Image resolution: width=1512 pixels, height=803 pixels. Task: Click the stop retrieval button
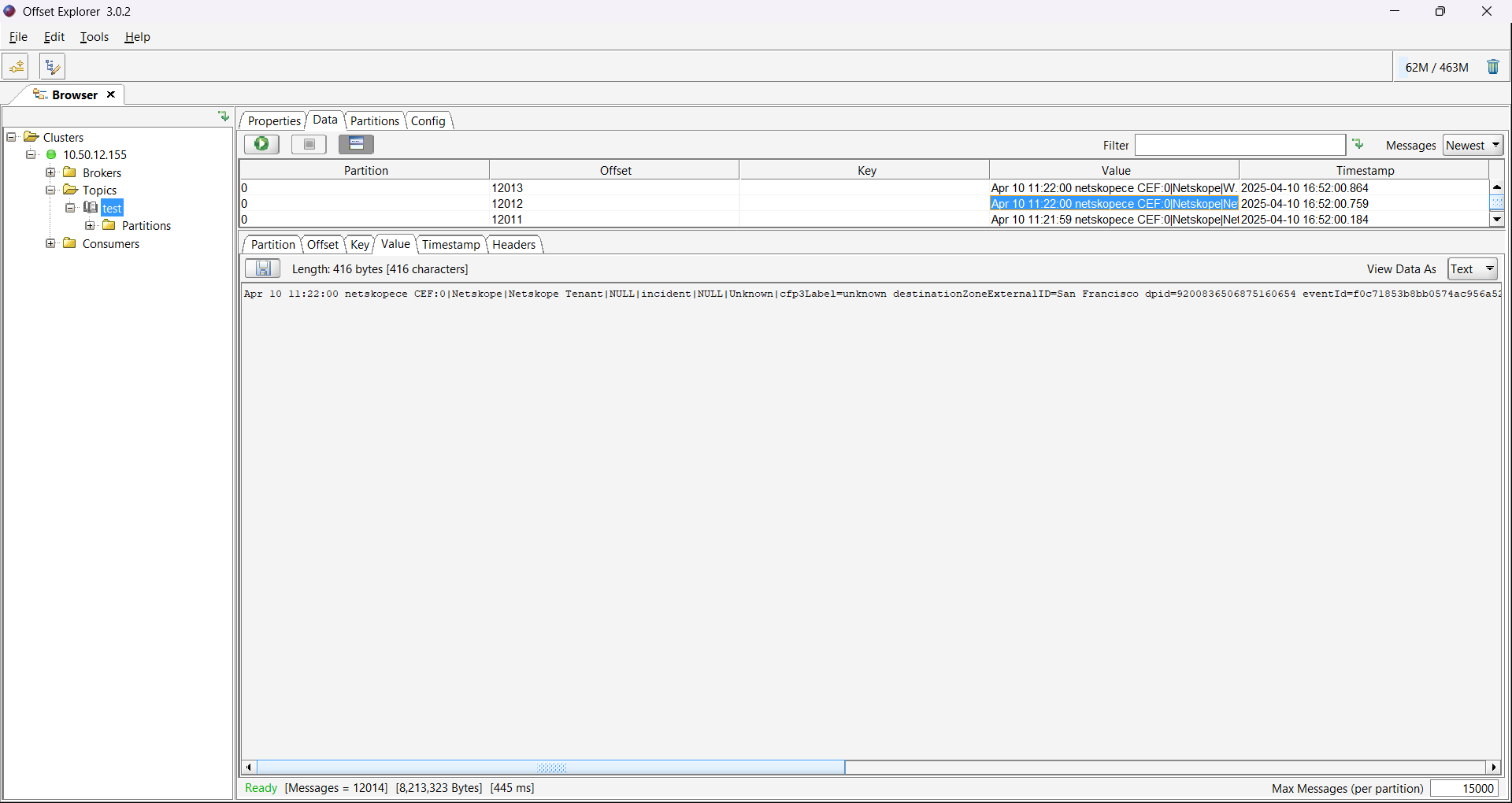[x=309, y=144]
